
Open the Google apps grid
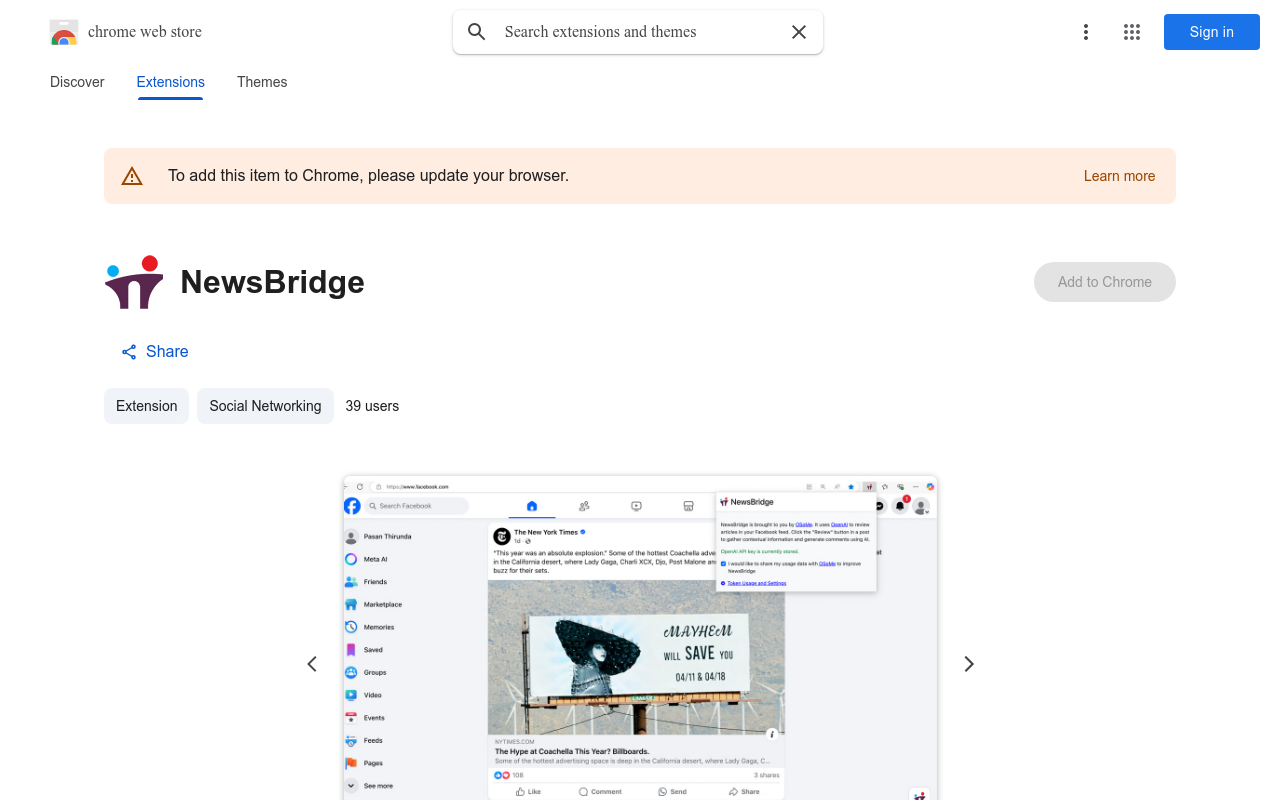[x=1132, y=32]
